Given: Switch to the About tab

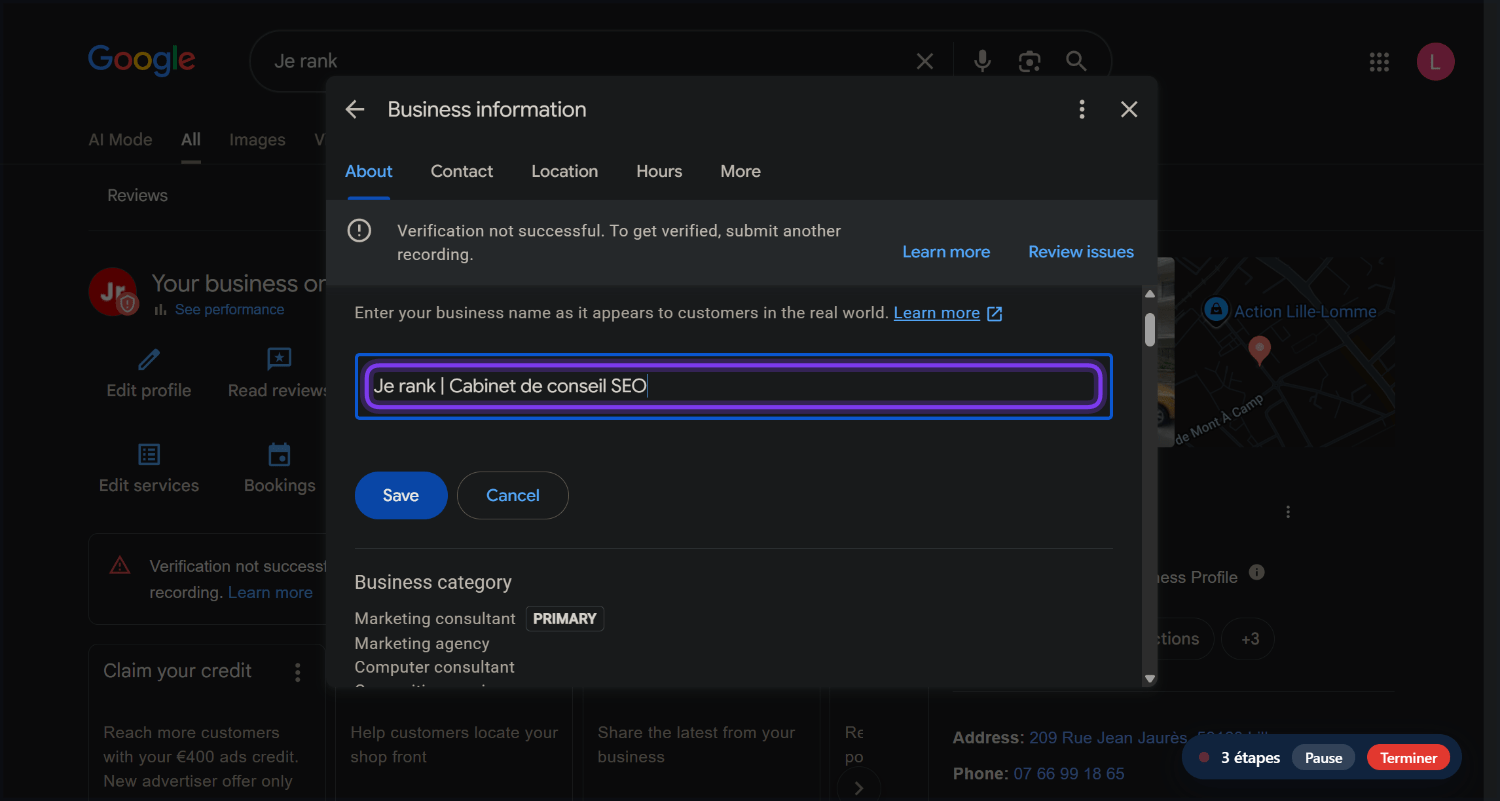Looking at the screenshot, I should click(369, 172).
